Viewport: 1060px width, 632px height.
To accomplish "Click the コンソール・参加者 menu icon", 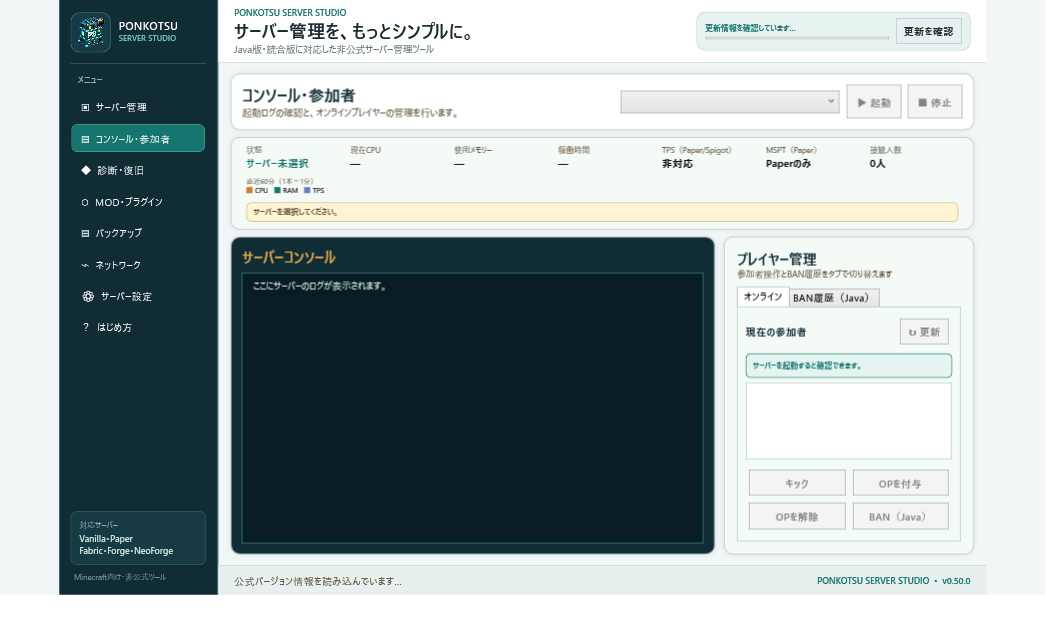I will pyautogui.click(x=85, y=139).
